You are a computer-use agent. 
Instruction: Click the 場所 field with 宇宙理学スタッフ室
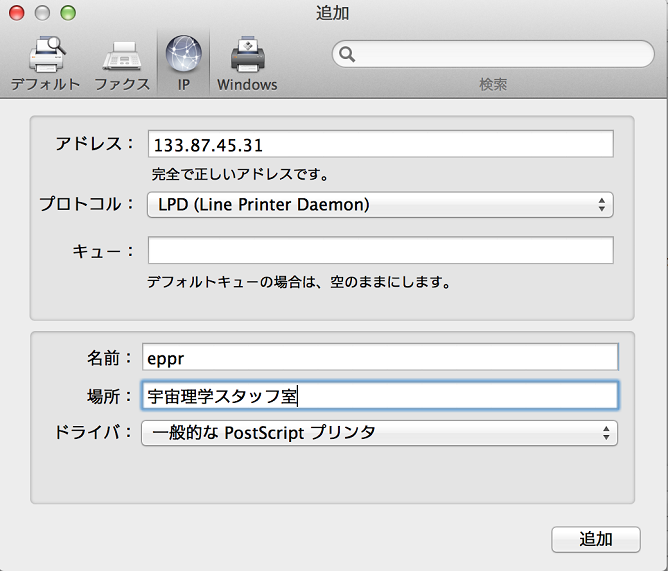(380, 396)
